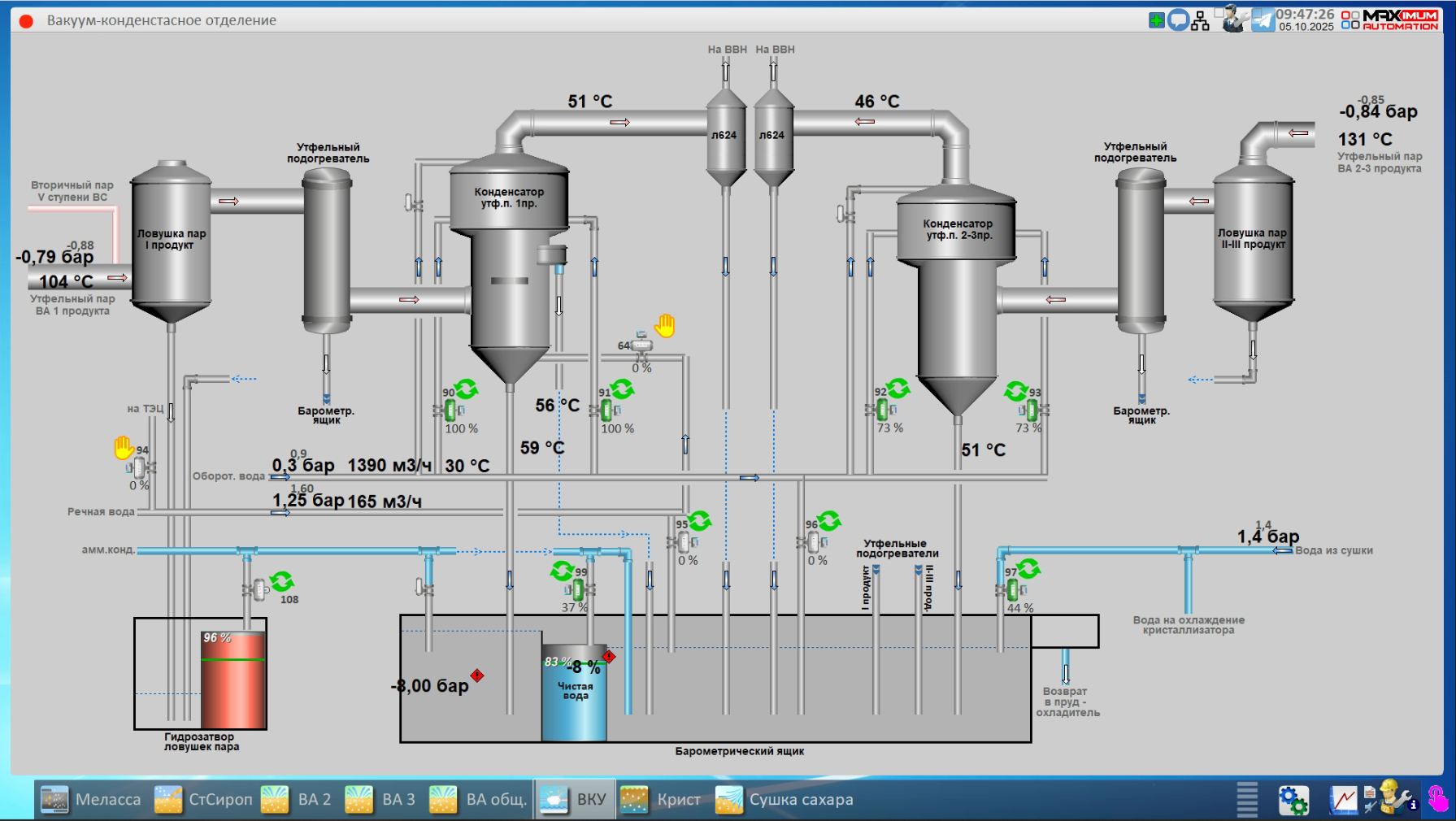Open the network structure diagram icon

pyautogui.click(x=1200, y=21)
